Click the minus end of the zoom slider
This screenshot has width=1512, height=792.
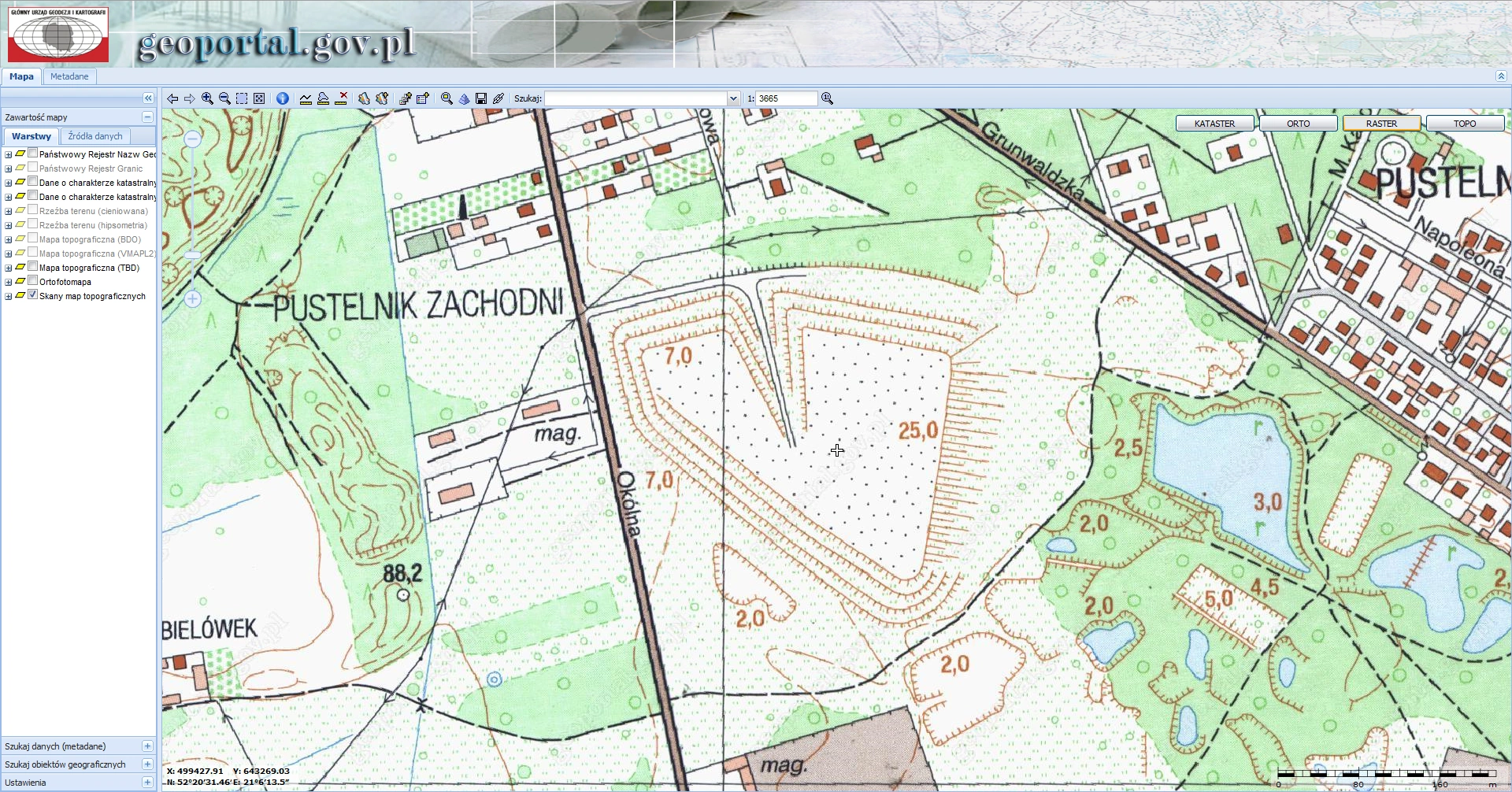click(192, 139)
